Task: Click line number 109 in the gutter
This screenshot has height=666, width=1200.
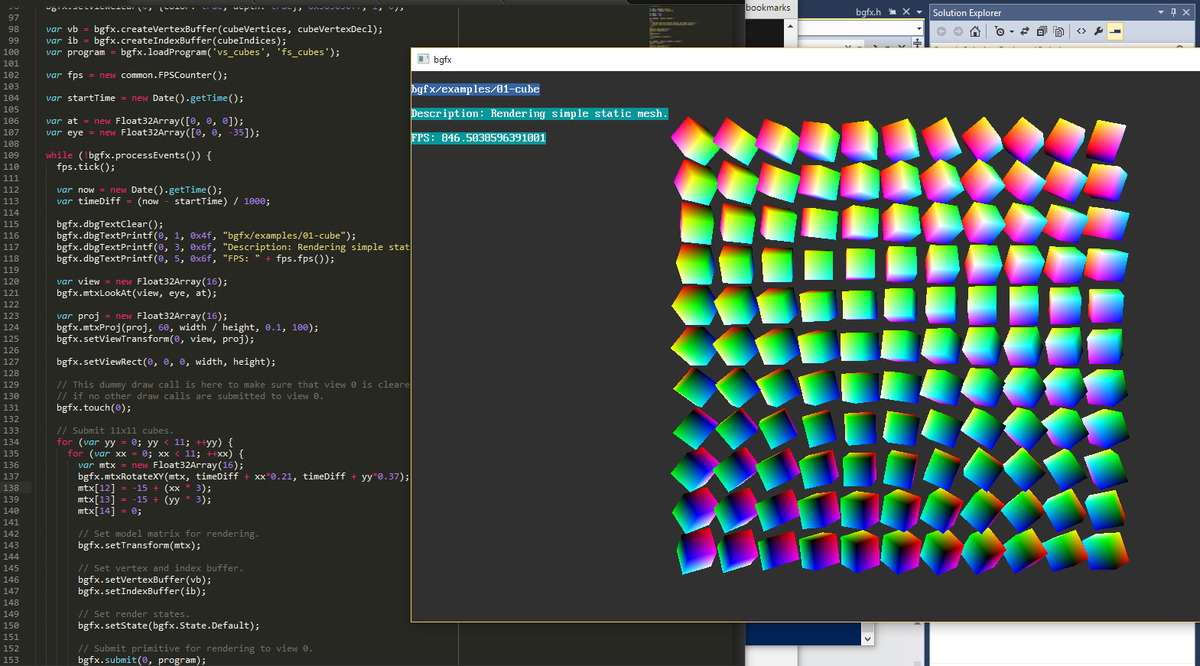Action: [12, 155]
